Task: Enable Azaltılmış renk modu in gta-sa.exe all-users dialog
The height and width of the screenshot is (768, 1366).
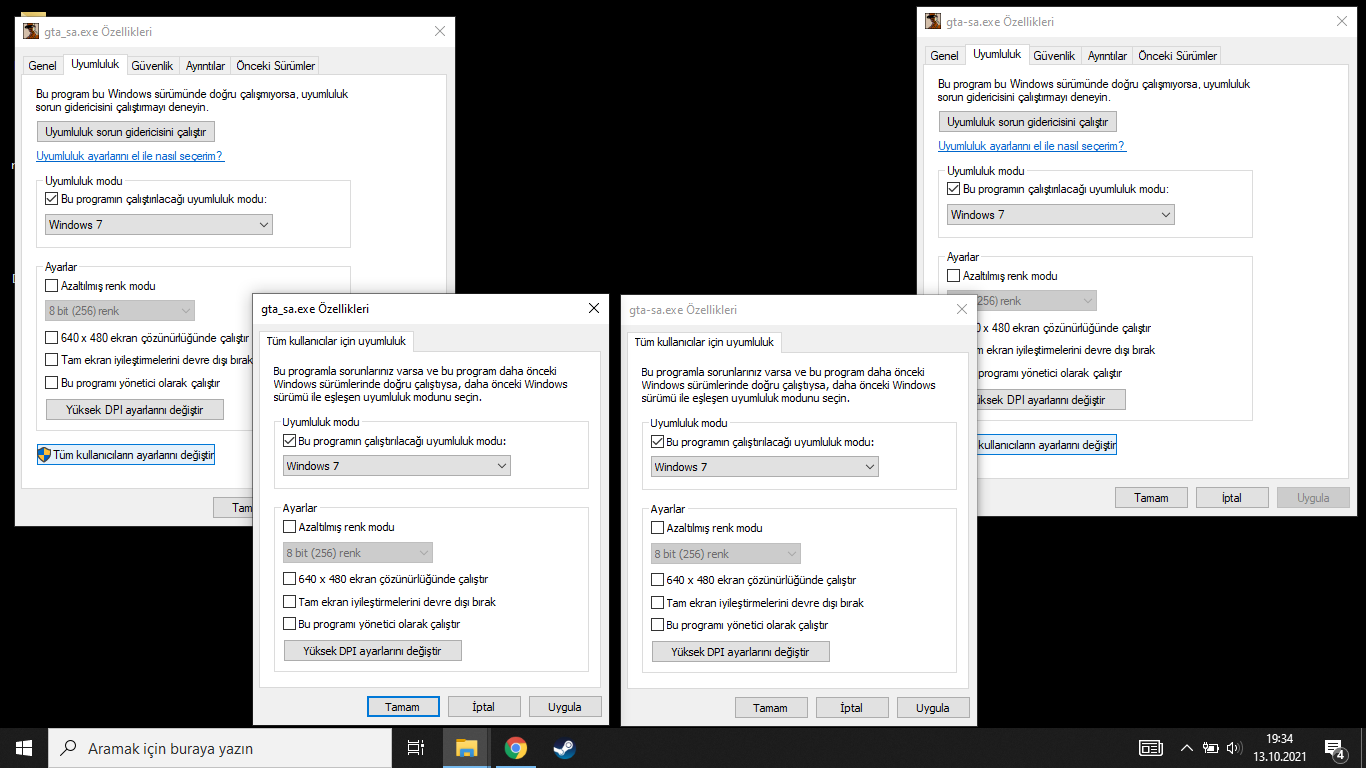Action: pos(659,528)
